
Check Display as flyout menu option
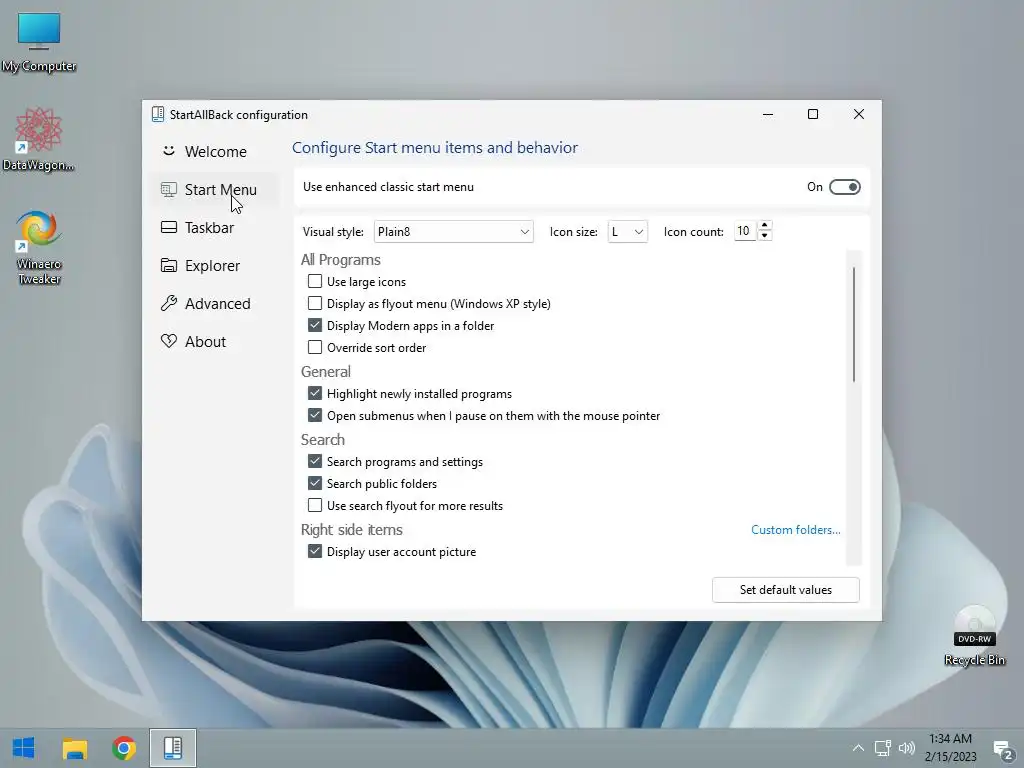tap(315, 304)
